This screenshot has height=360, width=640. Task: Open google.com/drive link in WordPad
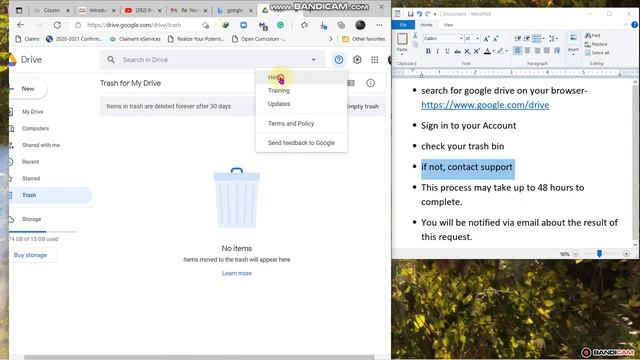click(485, 105)
